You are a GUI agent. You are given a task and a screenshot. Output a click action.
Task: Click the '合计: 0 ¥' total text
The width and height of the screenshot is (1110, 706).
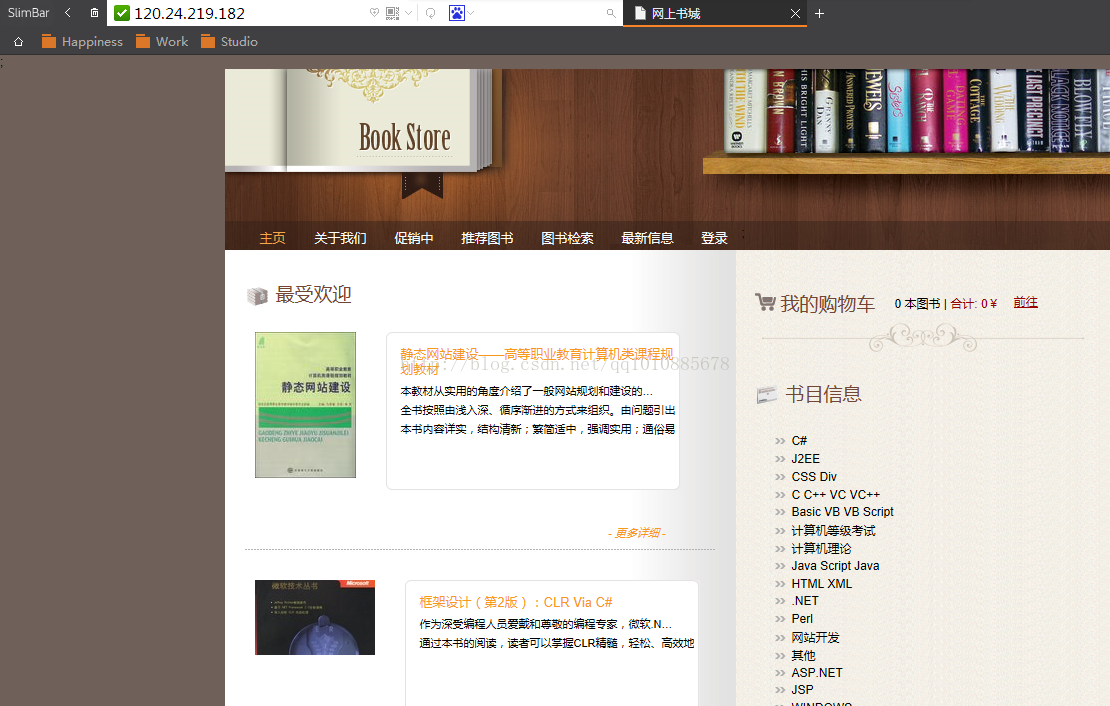[973, 304]
